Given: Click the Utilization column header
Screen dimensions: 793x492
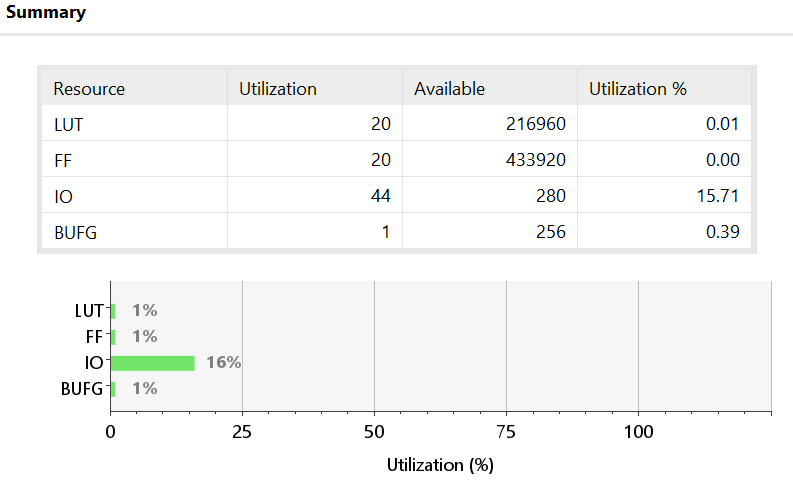Looking at the screenshot, I should 278,88.
